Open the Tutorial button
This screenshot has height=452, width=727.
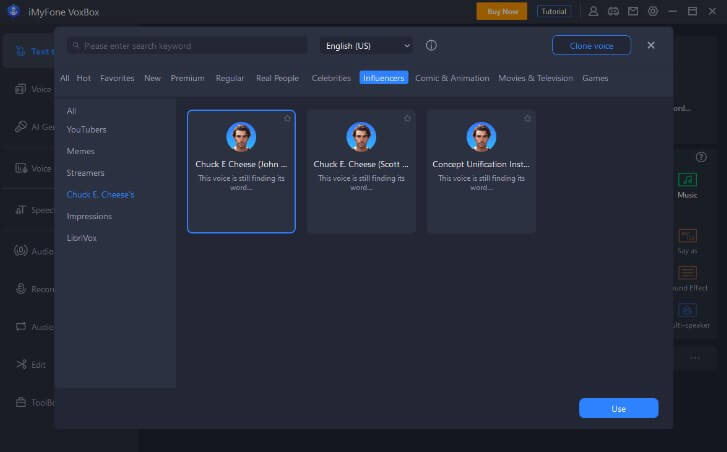coord(554,11)
